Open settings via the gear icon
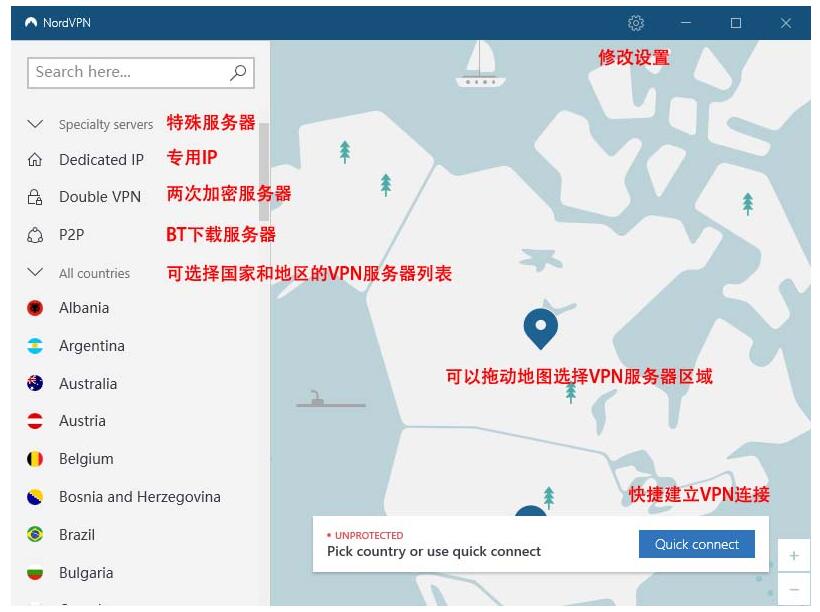Image resolution: width=820 pixels, height=612 pixels. (635, 23)
